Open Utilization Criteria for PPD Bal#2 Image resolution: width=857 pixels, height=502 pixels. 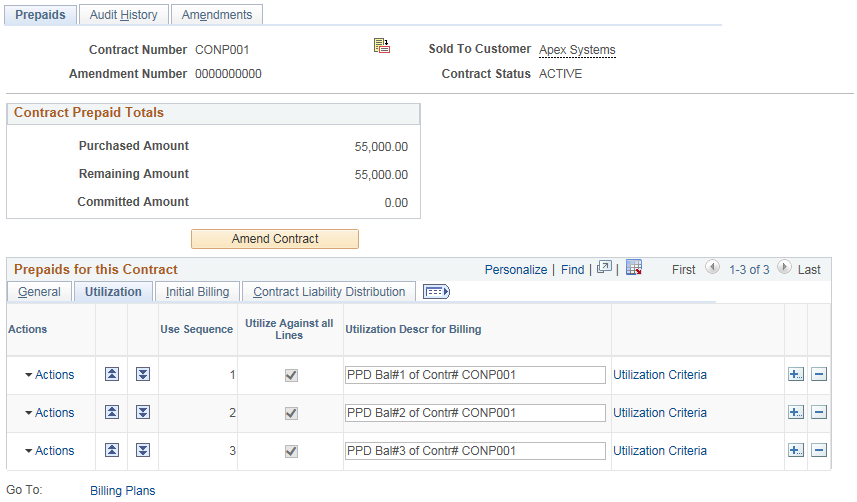click(660, 412)
